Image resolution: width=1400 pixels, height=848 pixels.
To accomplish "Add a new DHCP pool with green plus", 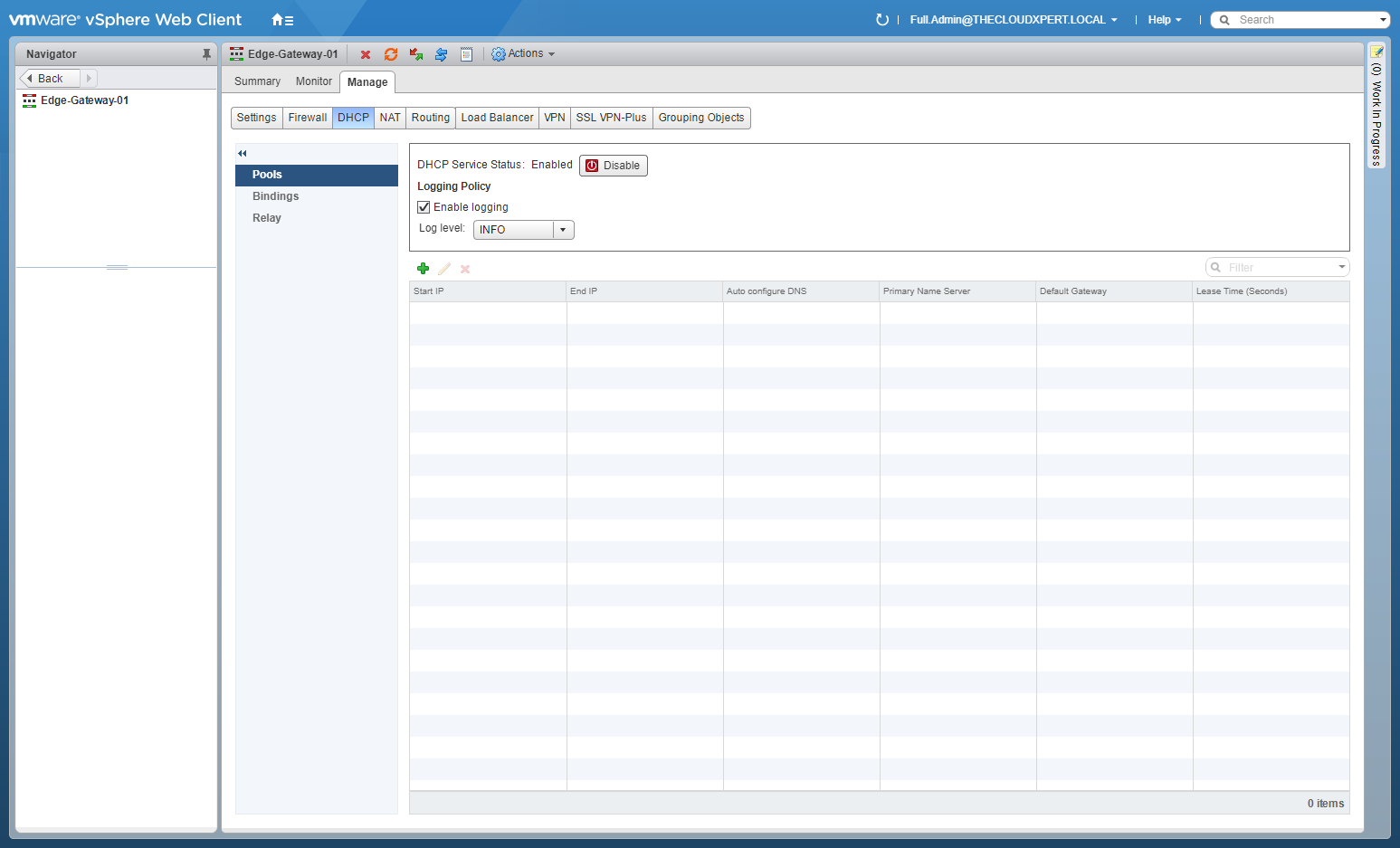I will point(423,269).
